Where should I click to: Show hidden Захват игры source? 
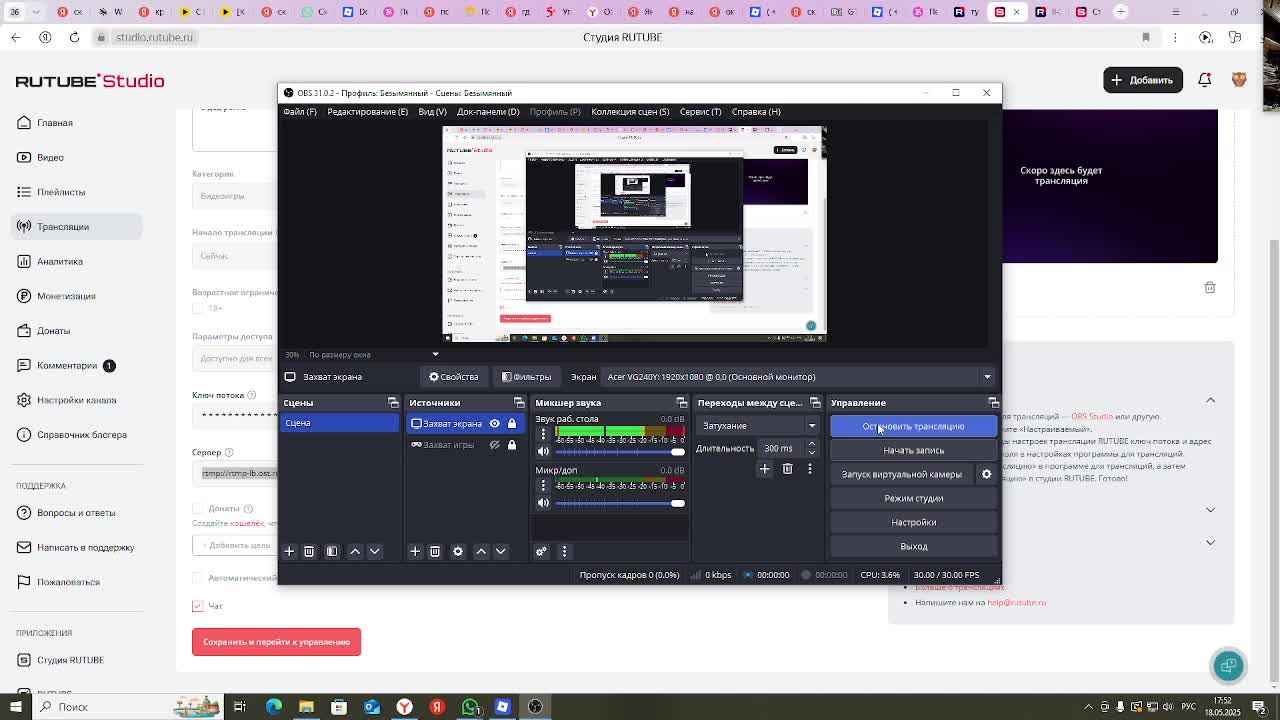[494, 445]
